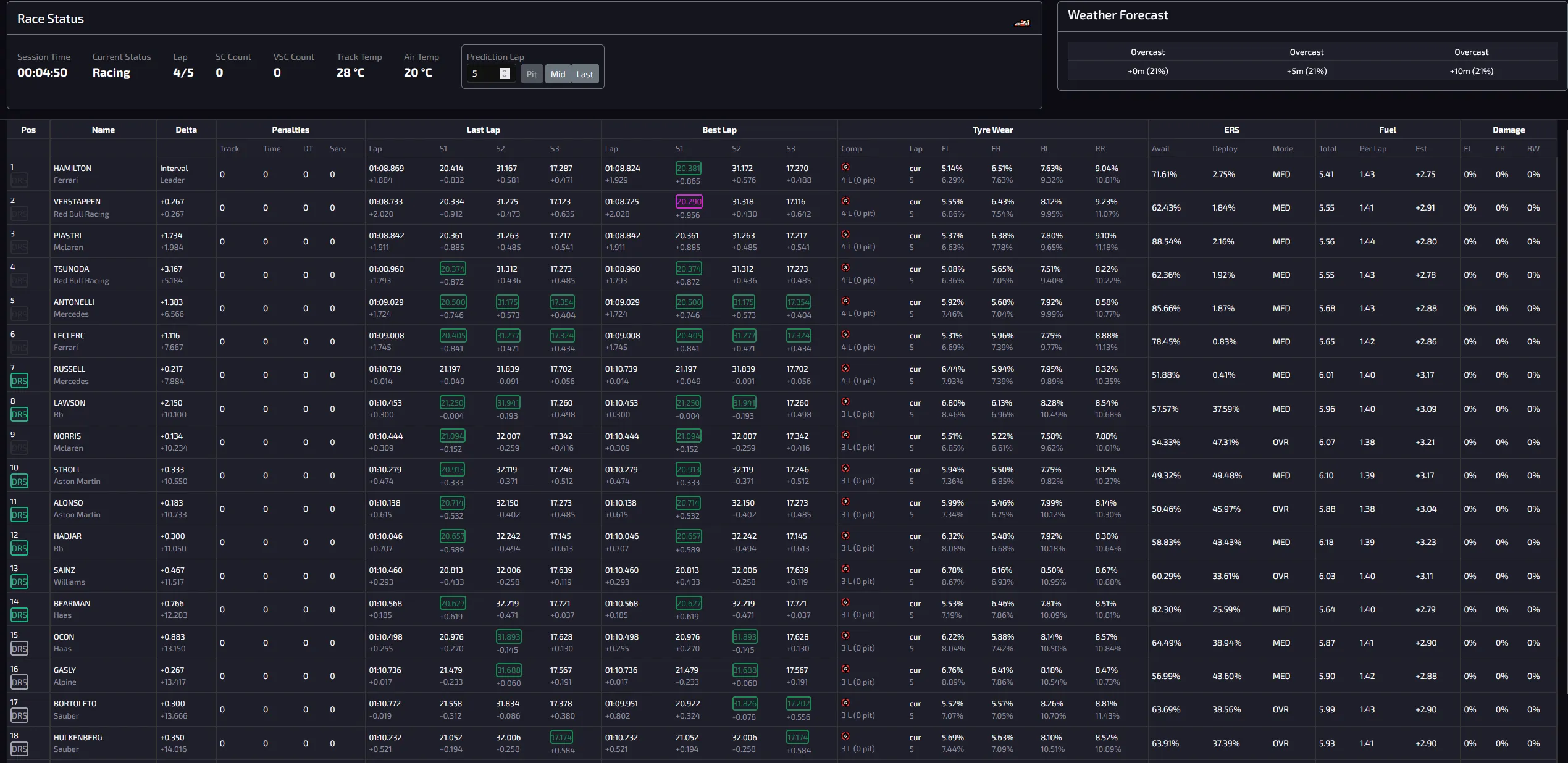Click the Tyre Wear column header
The image size is (1568, 763).
tap(992, 130)
